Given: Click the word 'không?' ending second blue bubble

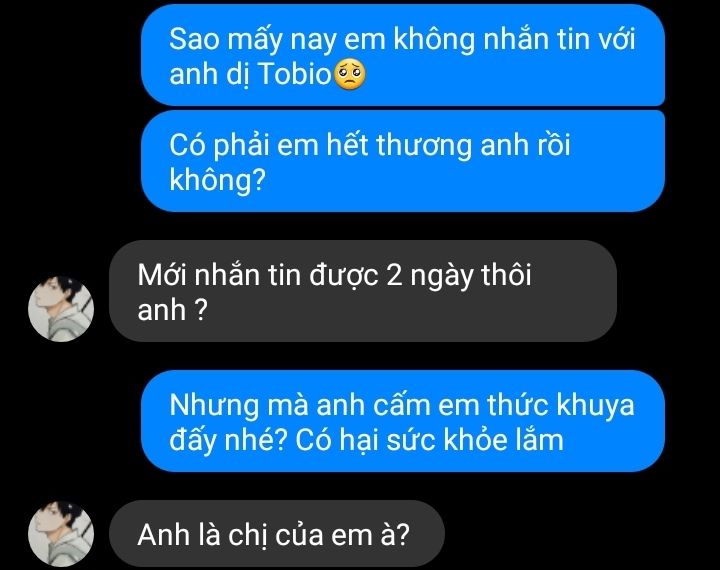Looking at the screenshot, I should pyautogui.click(x=218, y=180).
